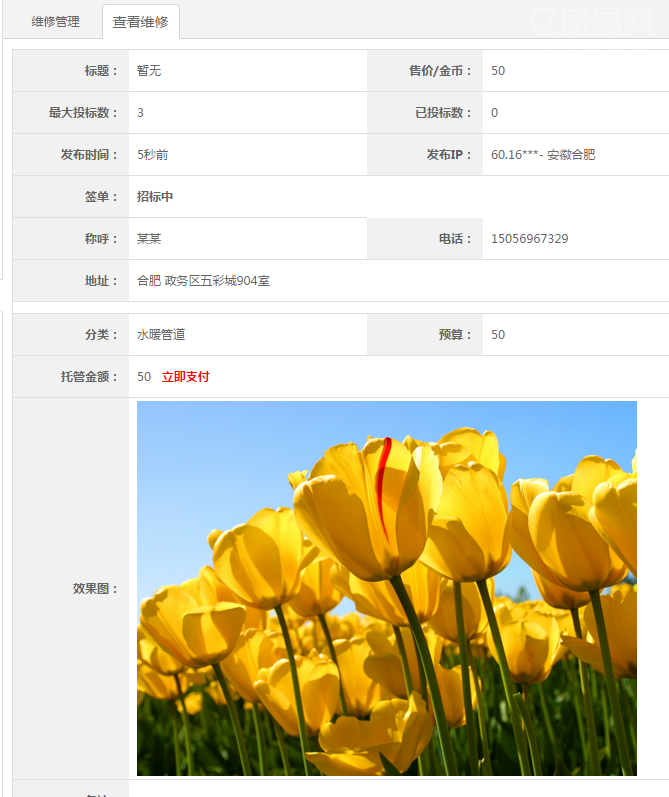The width and height of the screenshot is (669, 797).
Task: Click the red 立即支付 link
Action: pyautogui.click(x=186, y=377)
